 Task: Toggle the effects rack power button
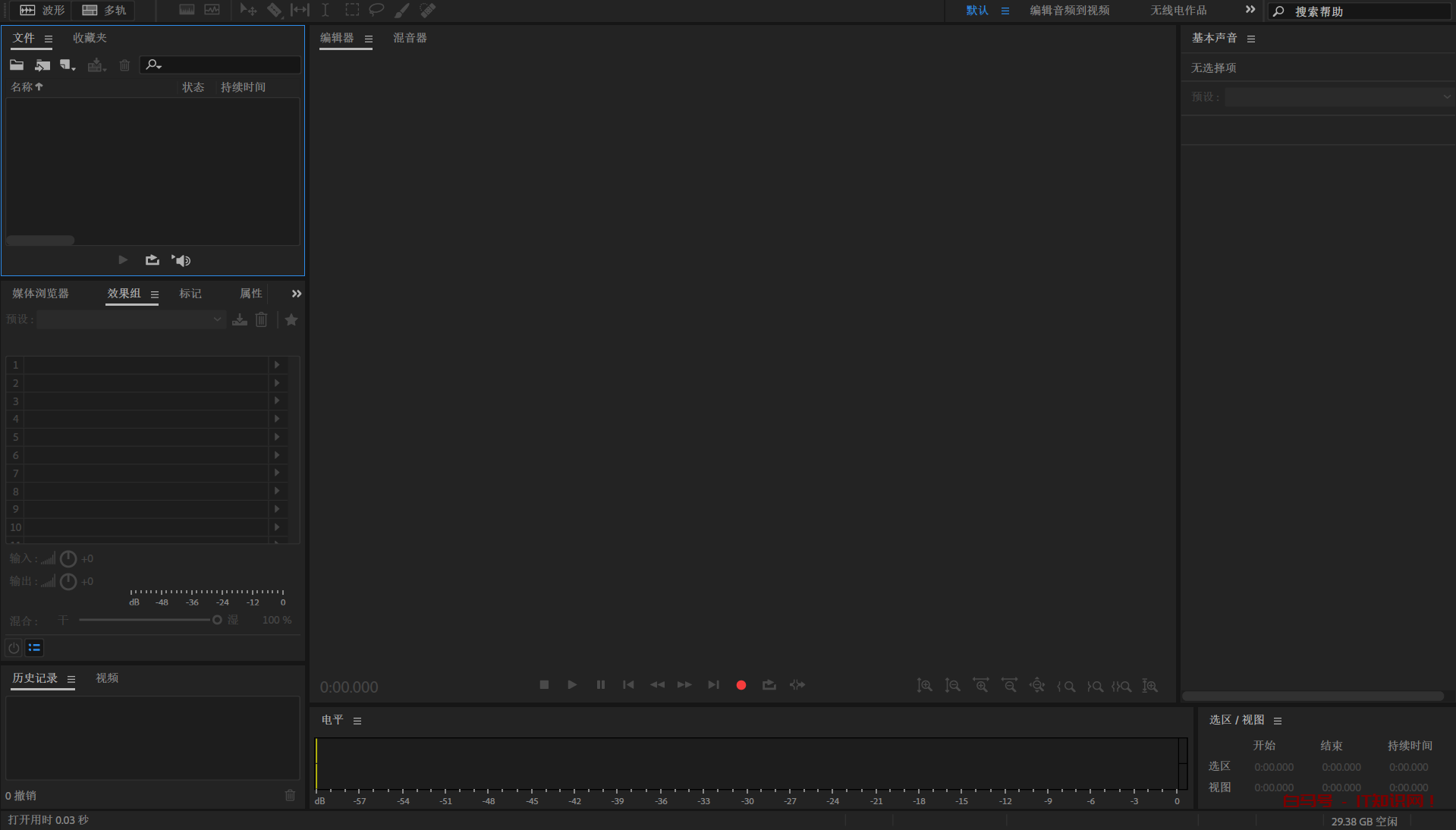14,648
